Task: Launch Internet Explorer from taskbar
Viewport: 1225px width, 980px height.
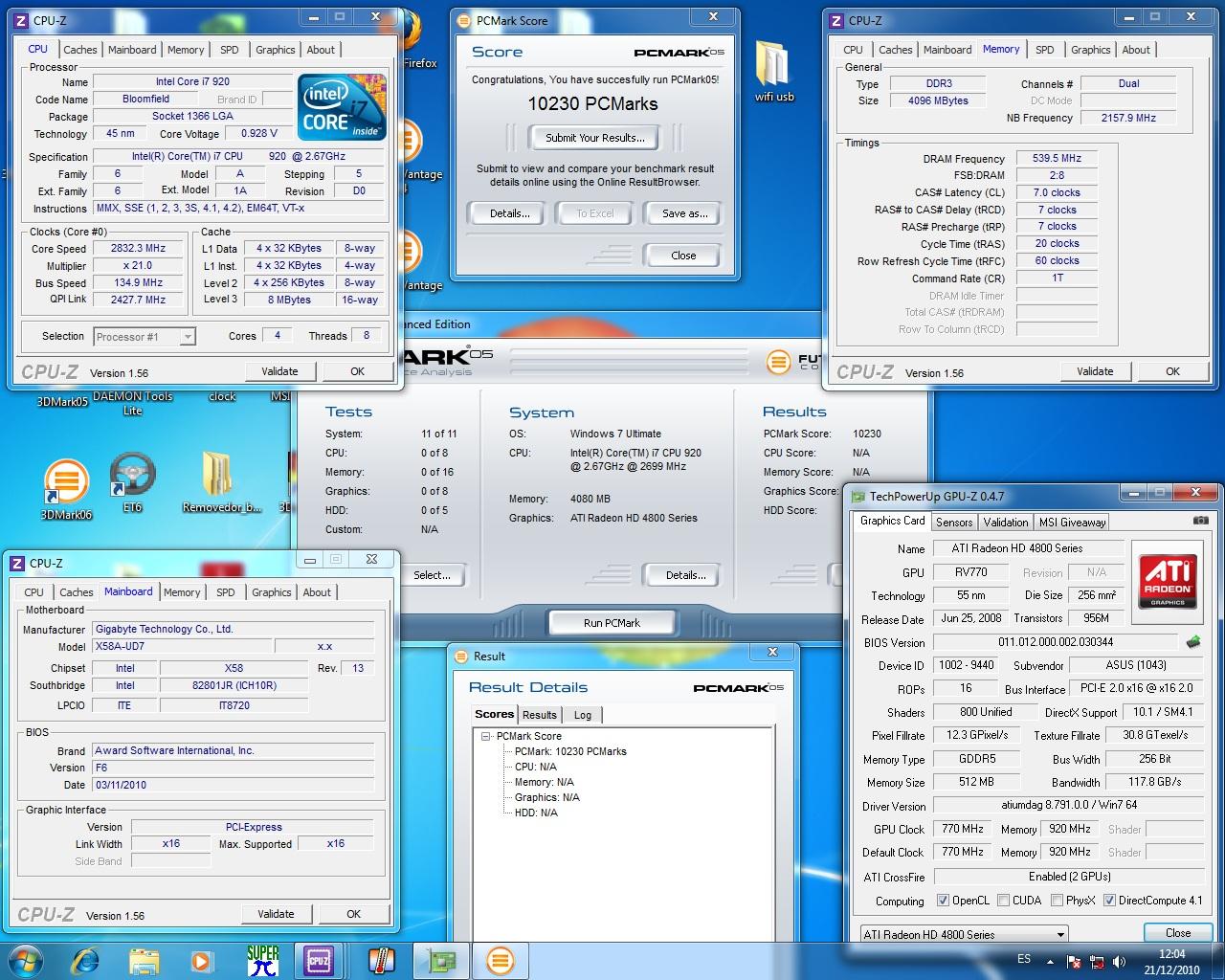Action: click(x=86, y=960)
